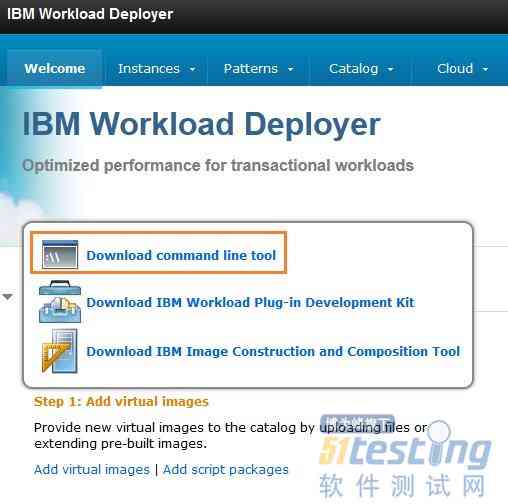Collapse the section with the gray triangle
This screenshot has height=504, width=508.
click(x=7, y=296)
